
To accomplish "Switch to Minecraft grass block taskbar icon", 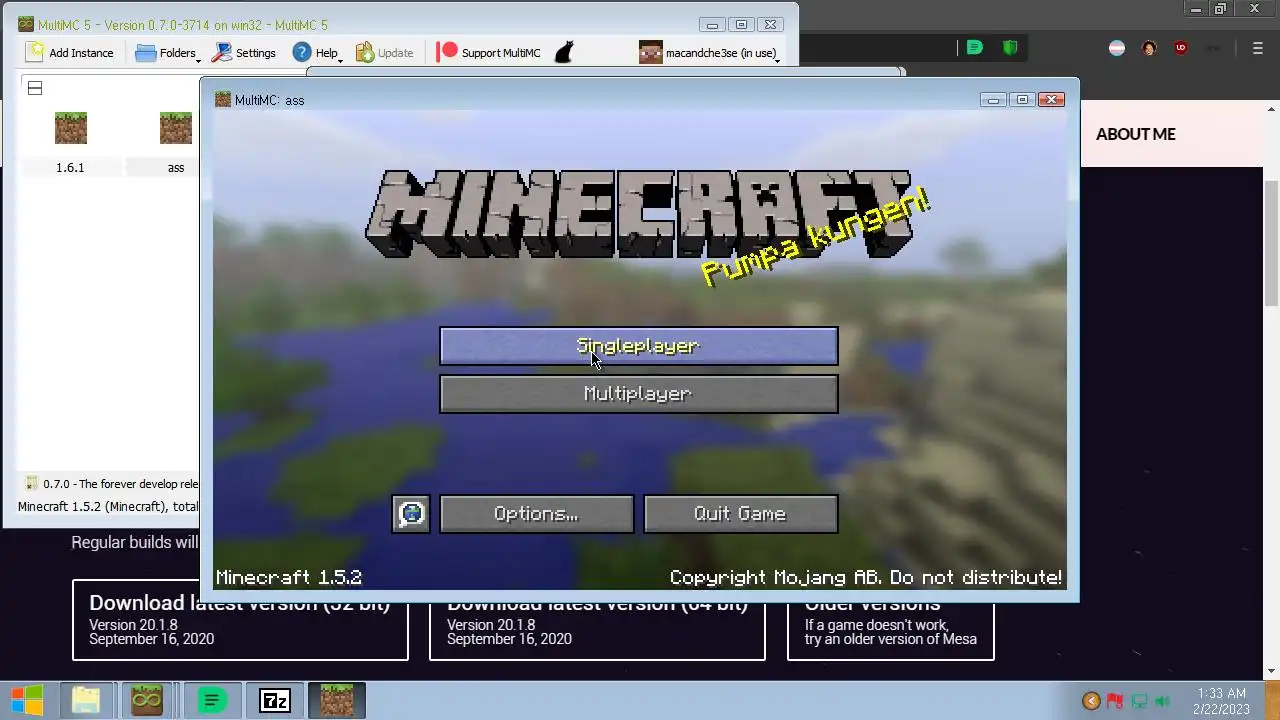I will point(337,701).
